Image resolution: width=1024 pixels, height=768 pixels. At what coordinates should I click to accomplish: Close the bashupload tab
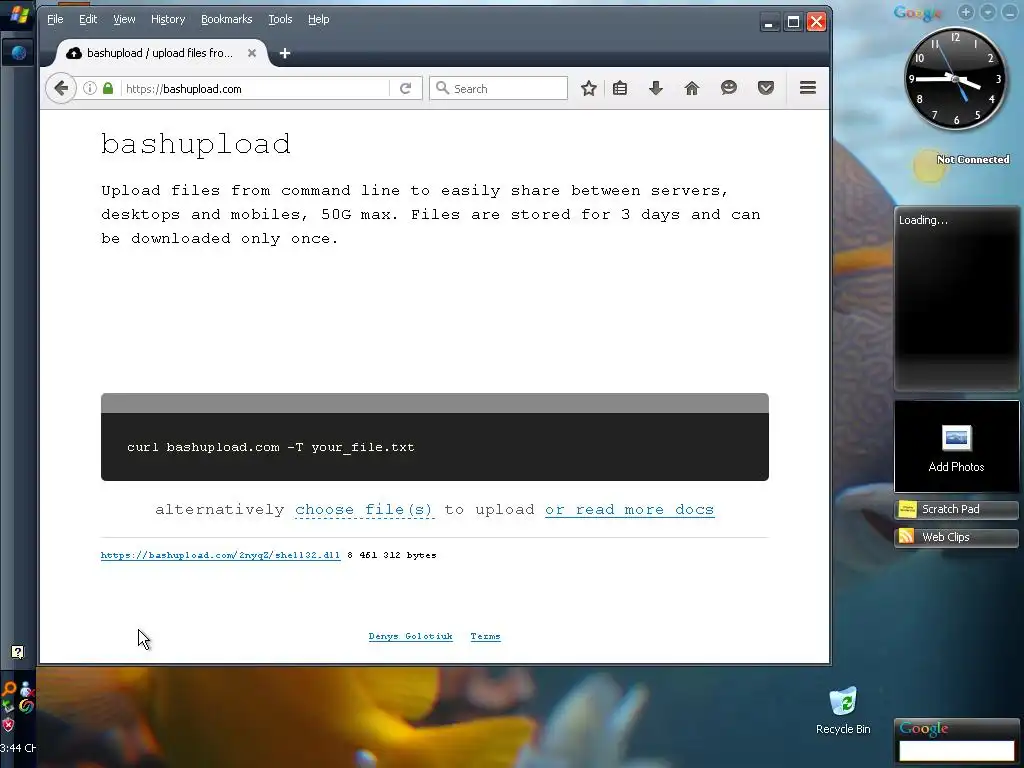251,53
